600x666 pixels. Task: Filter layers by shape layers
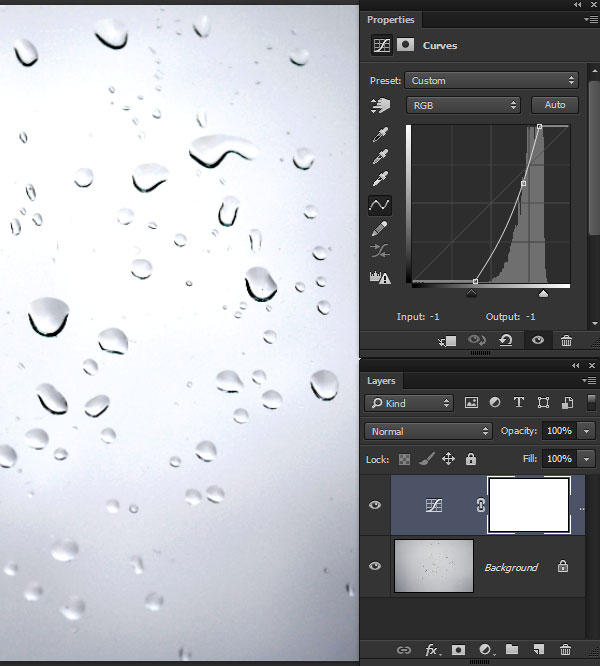543,403
